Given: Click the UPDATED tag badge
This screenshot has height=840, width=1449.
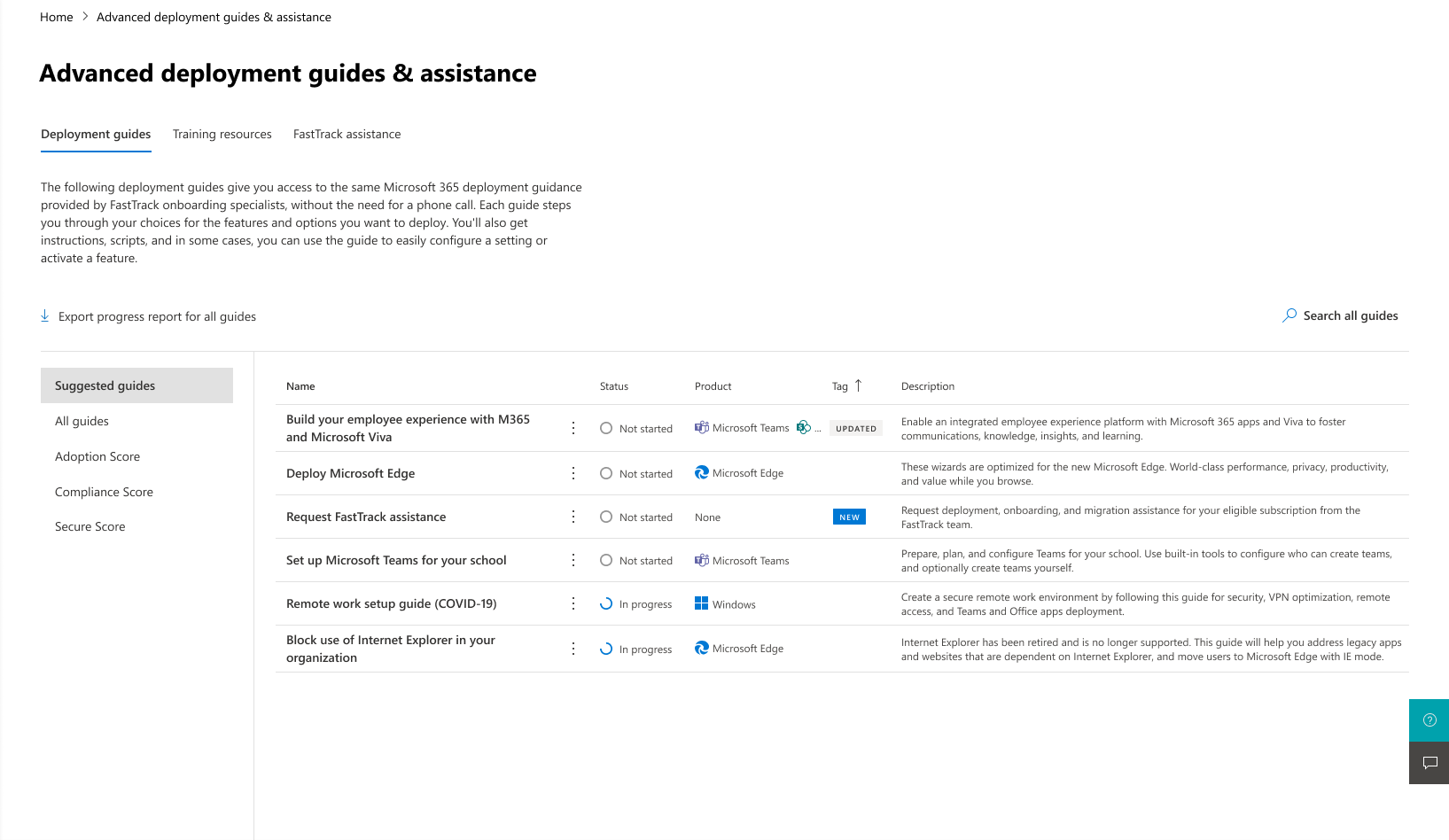Looking at the screenshot, I should [x=855, y=428].
